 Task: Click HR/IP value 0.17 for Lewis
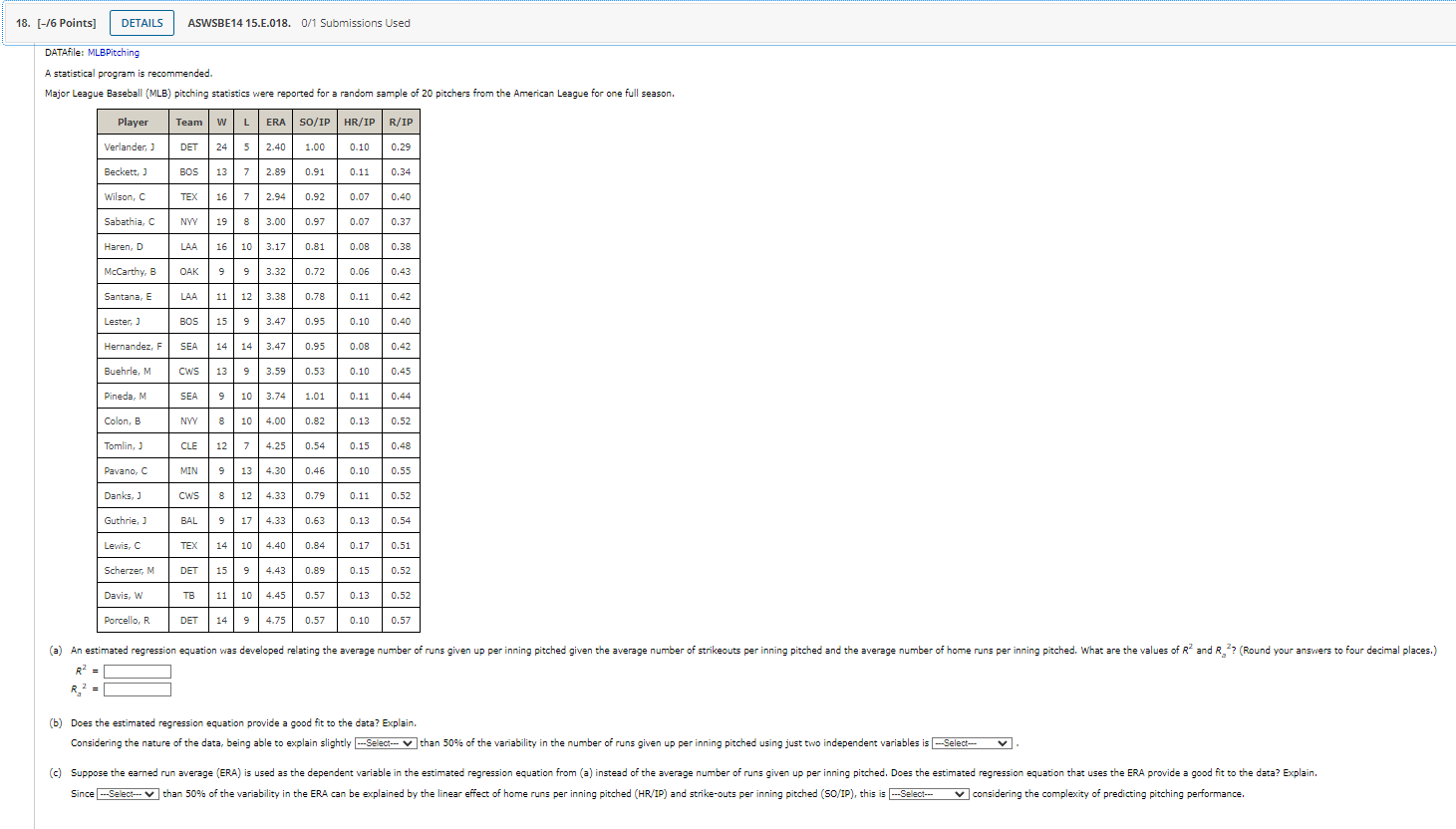[360, 545]
